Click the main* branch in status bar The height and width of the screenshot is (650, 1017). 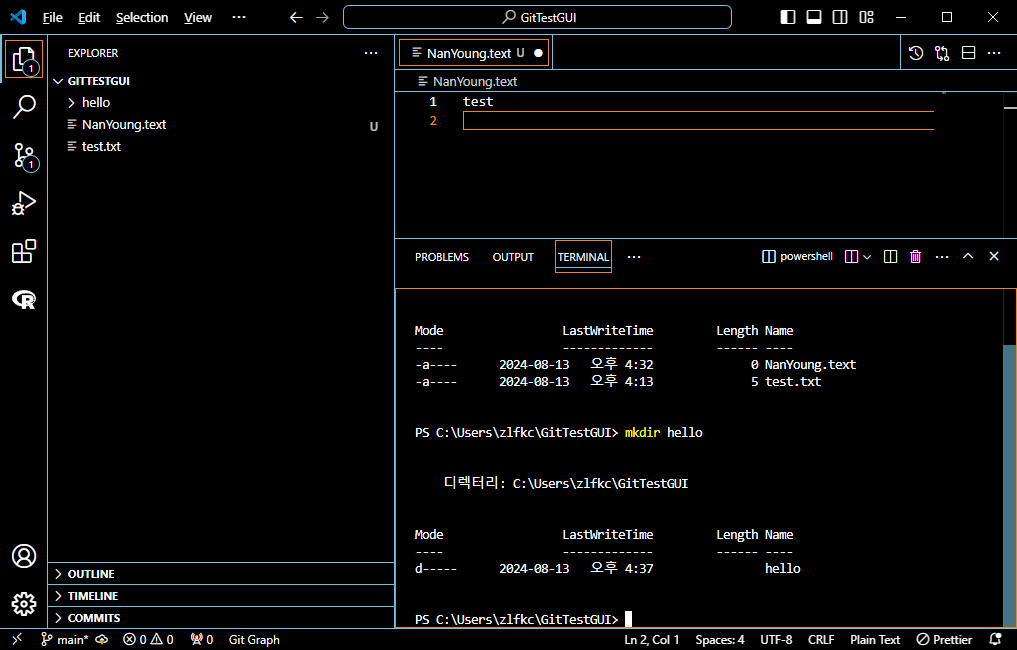pos(65,640)
